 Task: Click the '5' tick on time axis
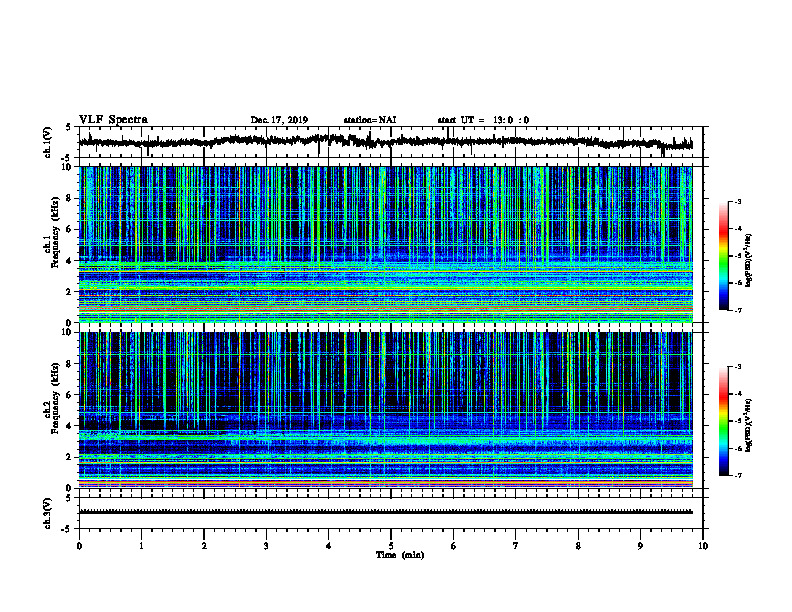391,546
